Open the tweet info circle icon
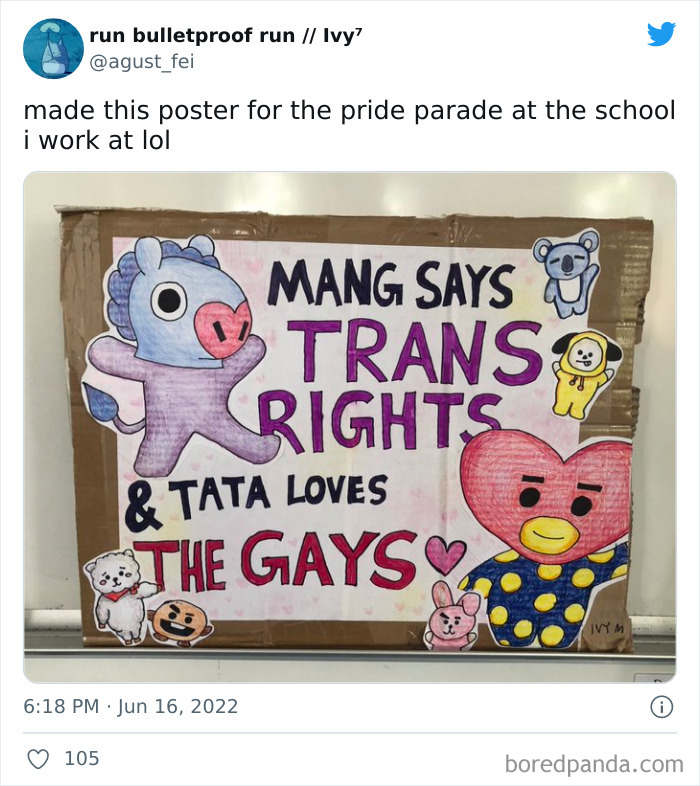Image resolution: width=700 pixels, height=786 pixels. pos(661,707)
